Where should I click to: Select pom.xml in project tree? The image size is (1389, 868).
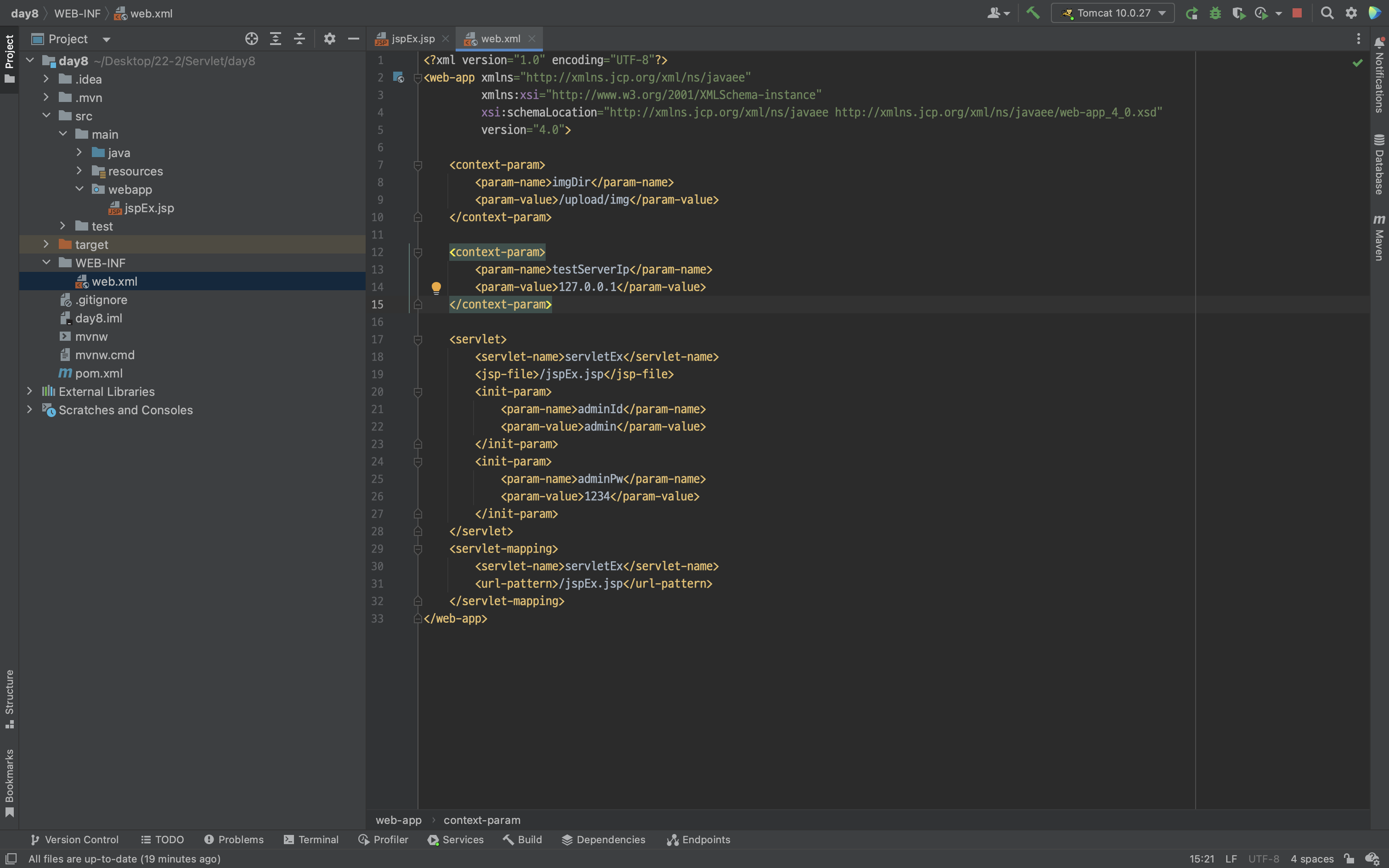click(99, 373)
